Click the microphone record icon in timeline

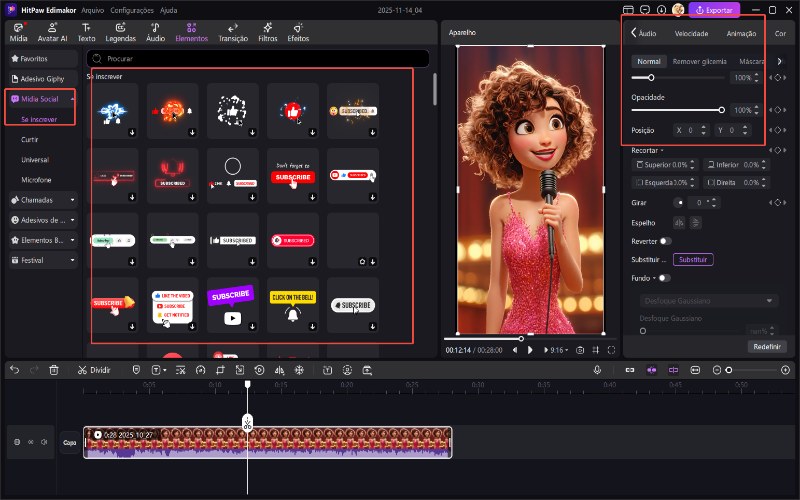point(597,370)
